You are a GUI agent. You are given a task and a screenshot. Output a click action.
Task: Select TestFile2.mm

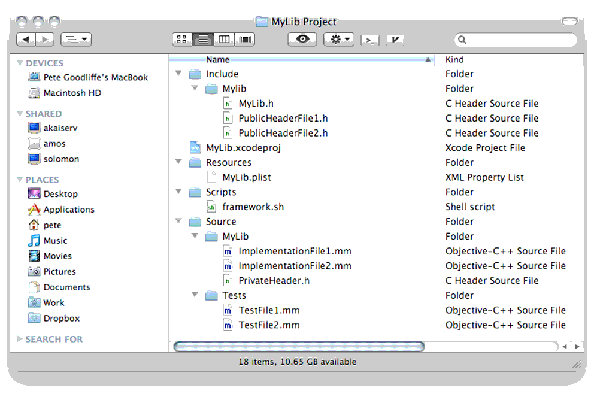pos(261,325)
